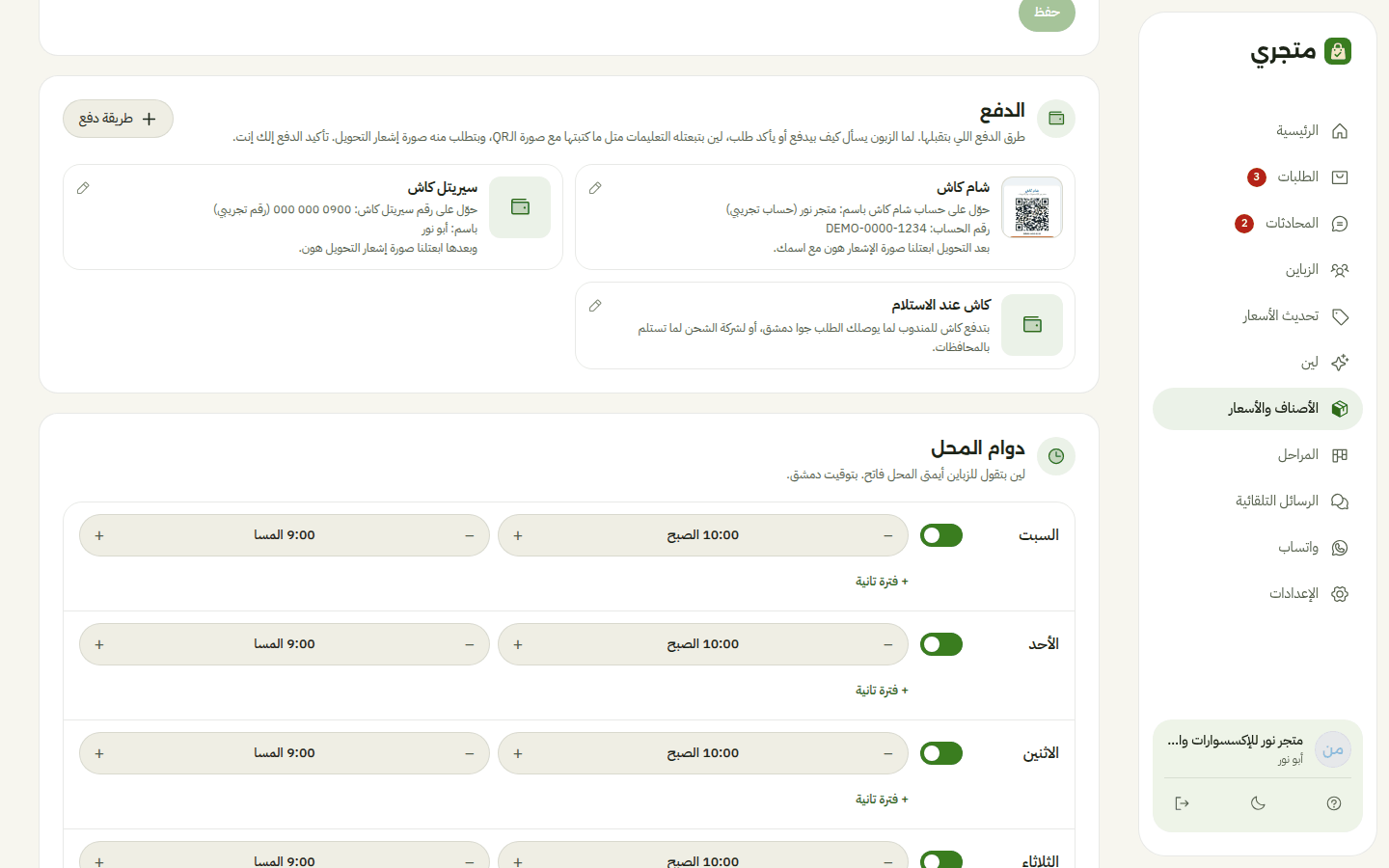Image resolution: width=1389 pixels, height=868 pixels.
Task: Go to الرسائل التلقائية
Action: click(x=1258, y=502)
